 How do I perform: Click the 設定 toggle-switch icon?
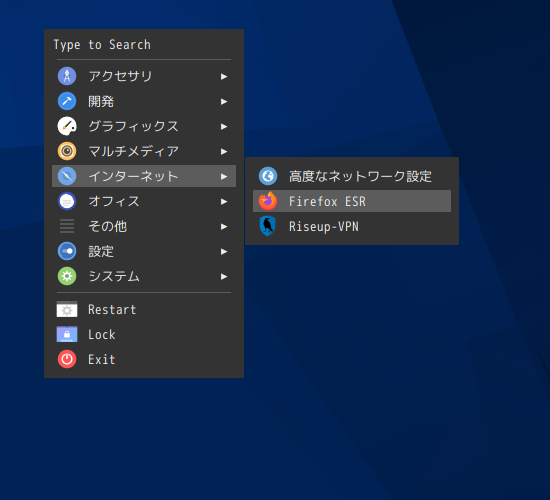point(67,251)
